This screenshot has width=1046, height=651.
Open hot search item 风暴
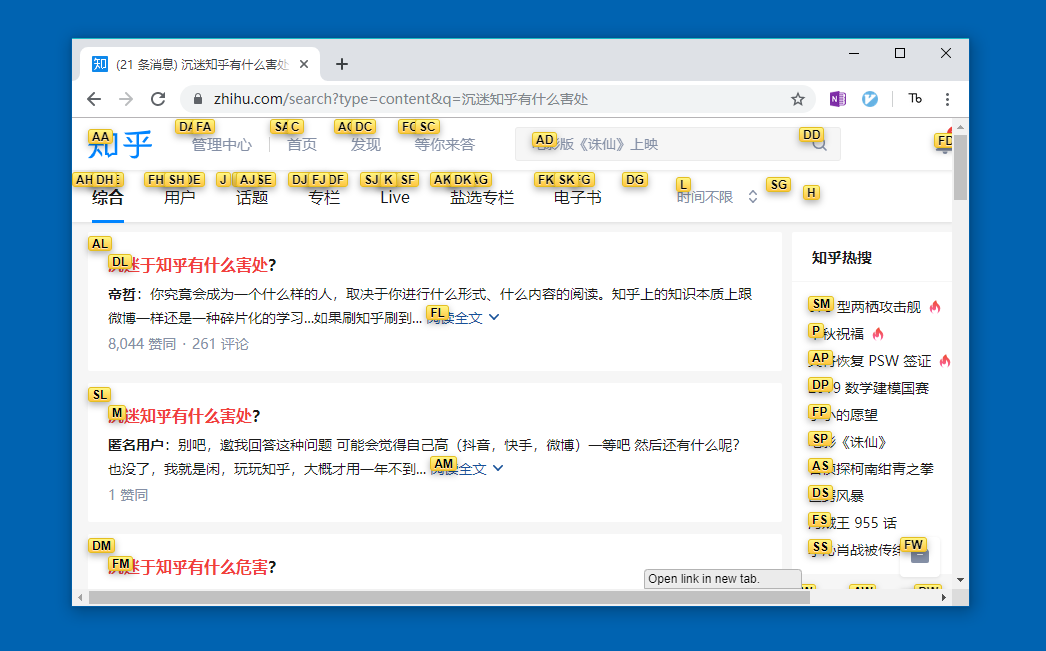(837, 496)
